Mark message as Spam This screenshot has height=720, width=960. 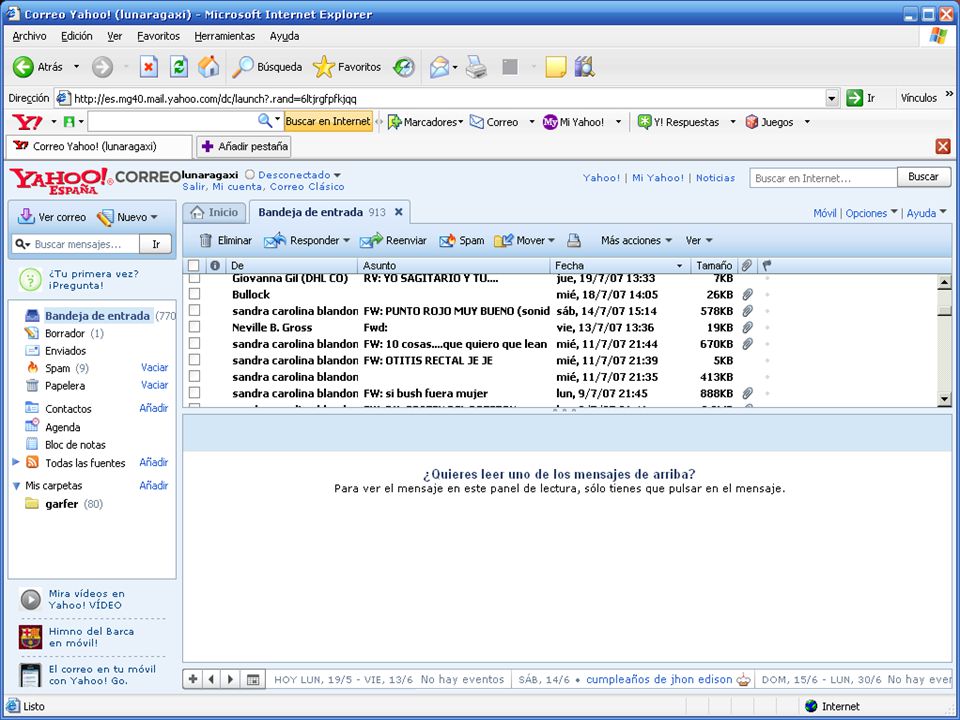click(x=462, y=241)
